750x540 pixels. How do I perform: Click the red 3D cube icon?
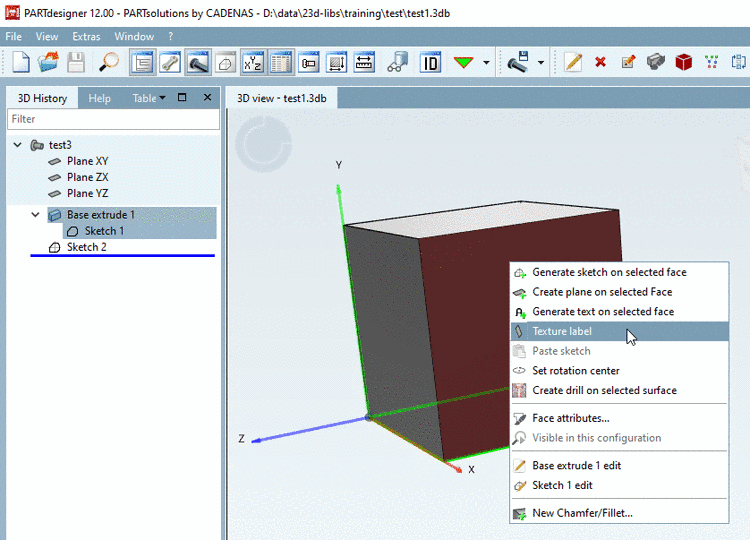[x=683, y=62]
